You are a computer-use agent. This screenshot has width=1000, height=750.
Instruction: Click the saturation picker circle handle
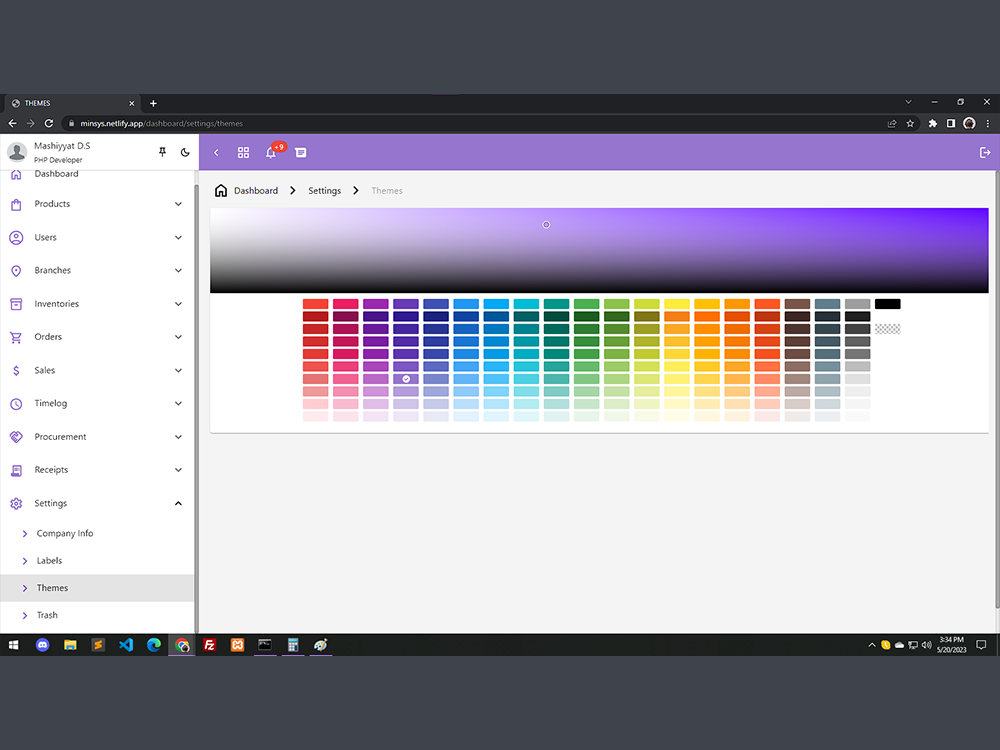546,224
